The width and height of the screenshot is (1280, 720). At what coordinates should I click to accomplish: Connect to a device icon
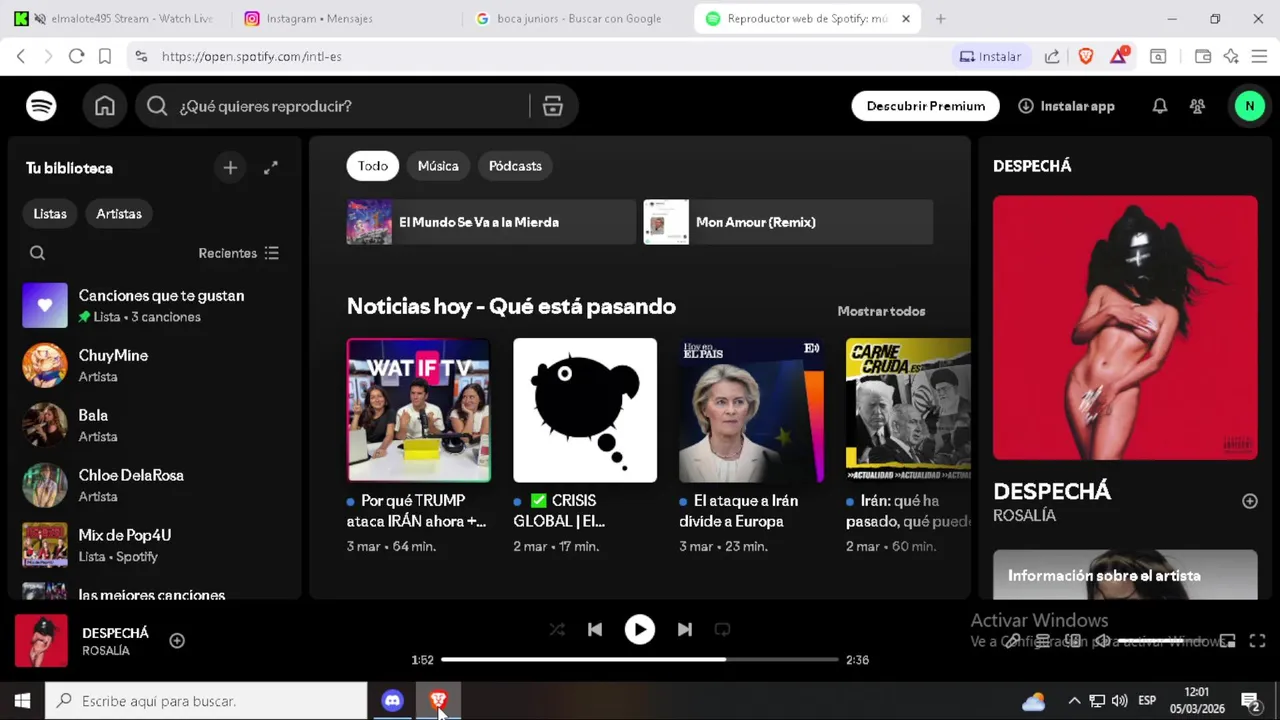click(1072, 641)
